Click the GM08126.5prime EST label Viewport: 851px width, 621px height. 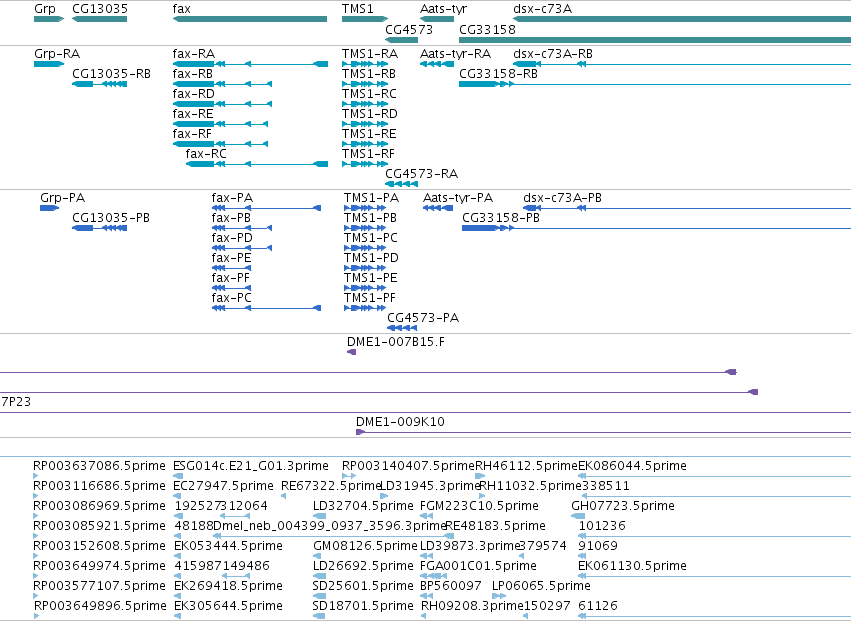365,546
